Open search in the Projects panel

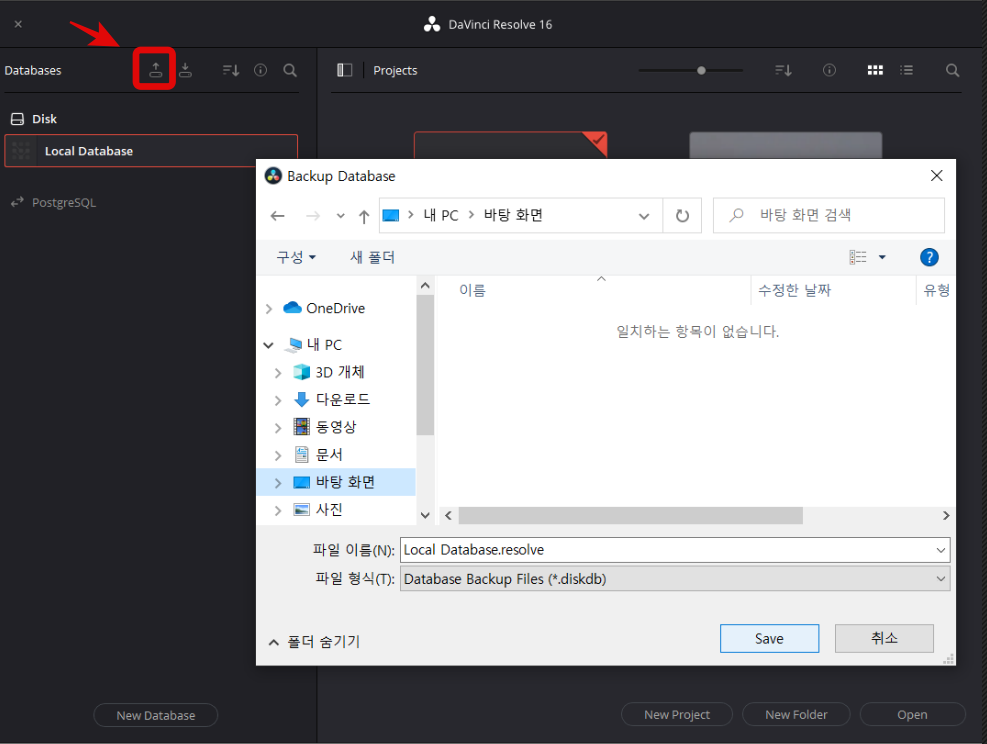[x=952, y=70]
